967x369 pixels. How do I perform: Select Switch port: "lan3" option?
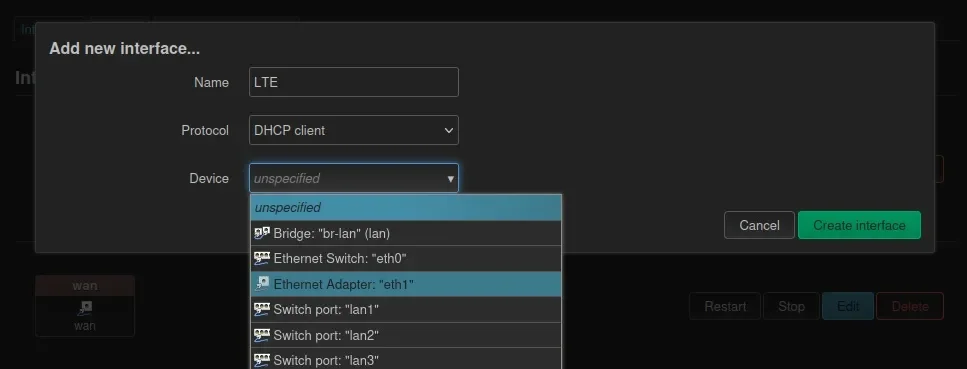pos(406,359)
